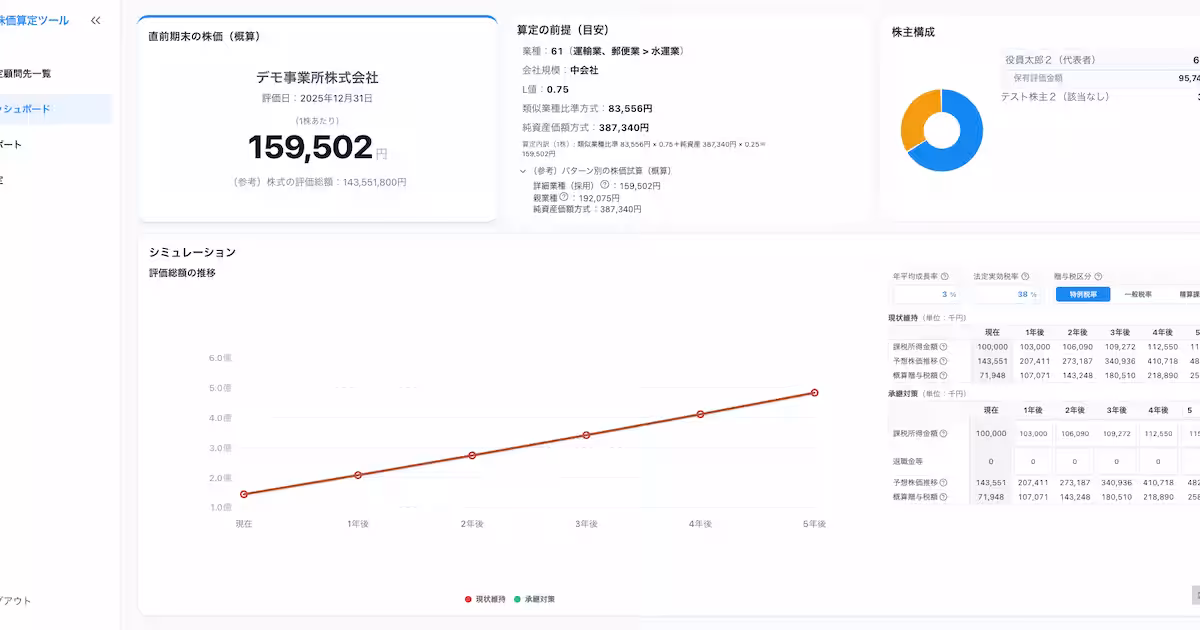Screen dimensions: 1200x630
Task: Open 概算贈与税額 help icon in 承継対策 table
Action: coord(943,496)
